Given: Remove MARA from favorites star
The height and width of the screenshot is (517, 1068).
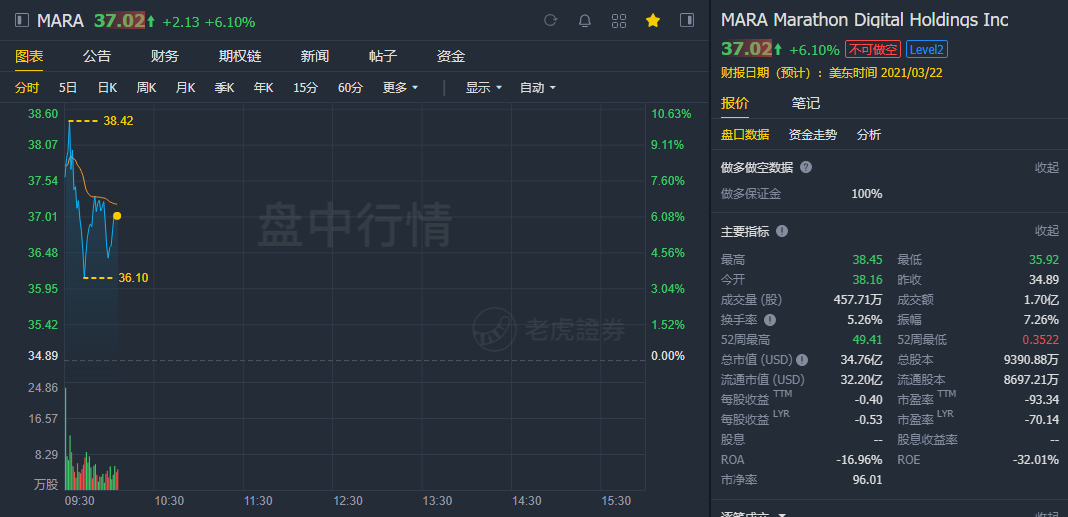Looking at the screenshot, I should click(653, 20).
